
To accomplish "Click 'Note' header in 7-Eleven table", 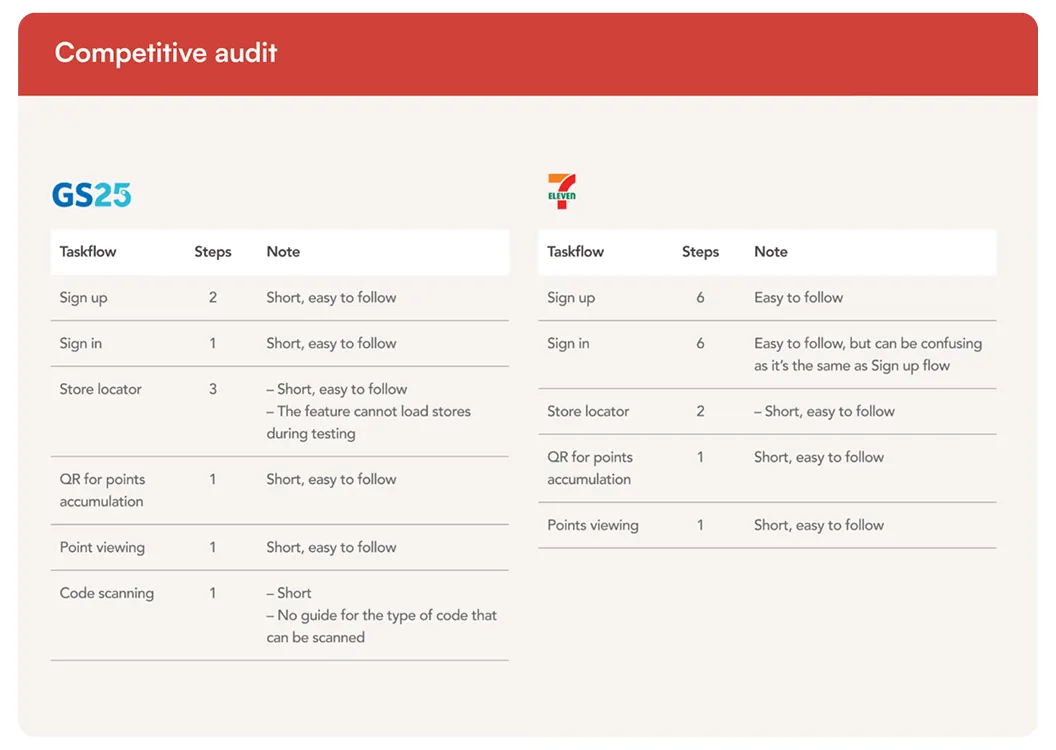I will pyautogui.click(x=770, y=252).
